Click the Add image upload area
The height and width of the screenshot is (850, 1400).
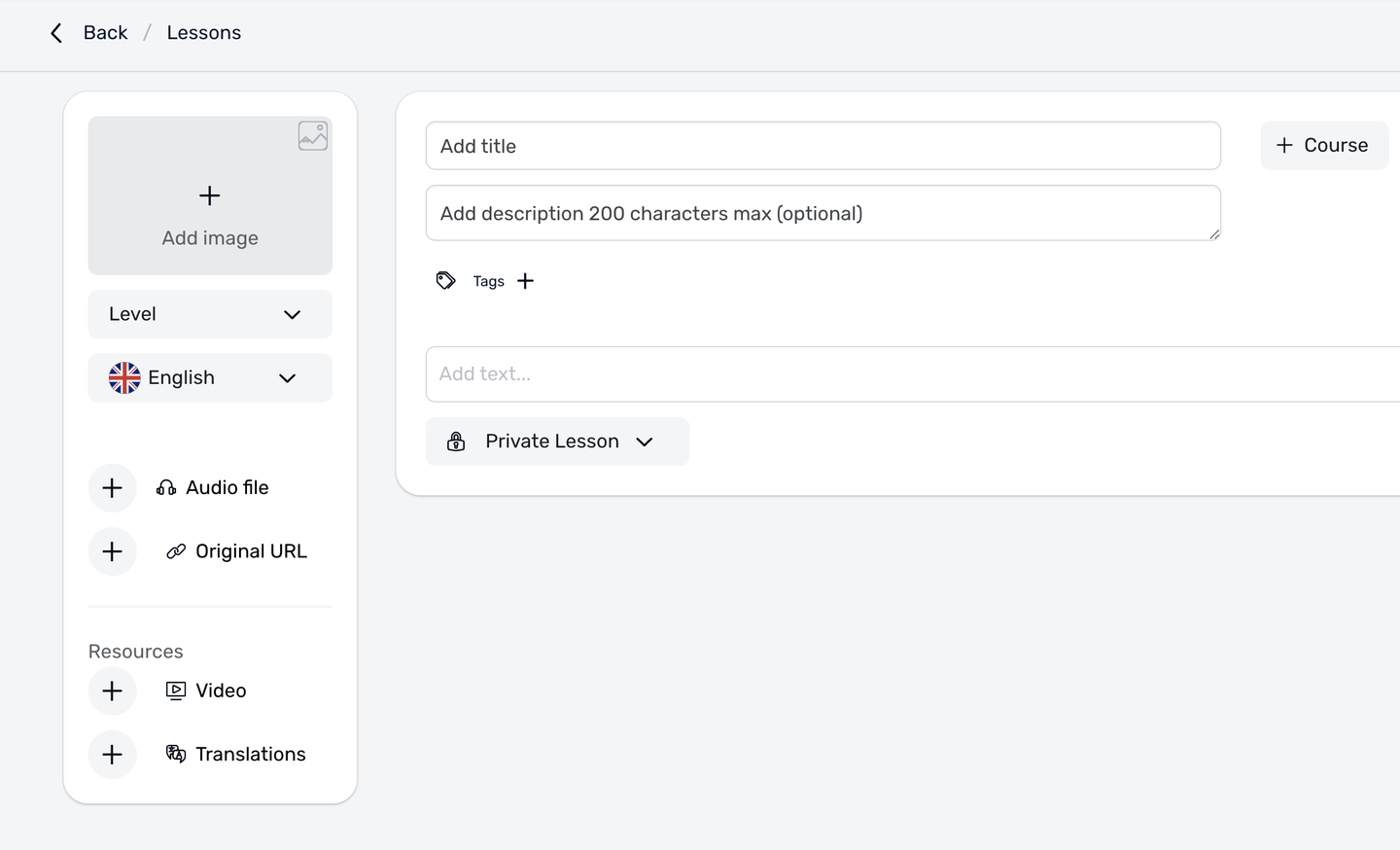[x=210, y=206]
